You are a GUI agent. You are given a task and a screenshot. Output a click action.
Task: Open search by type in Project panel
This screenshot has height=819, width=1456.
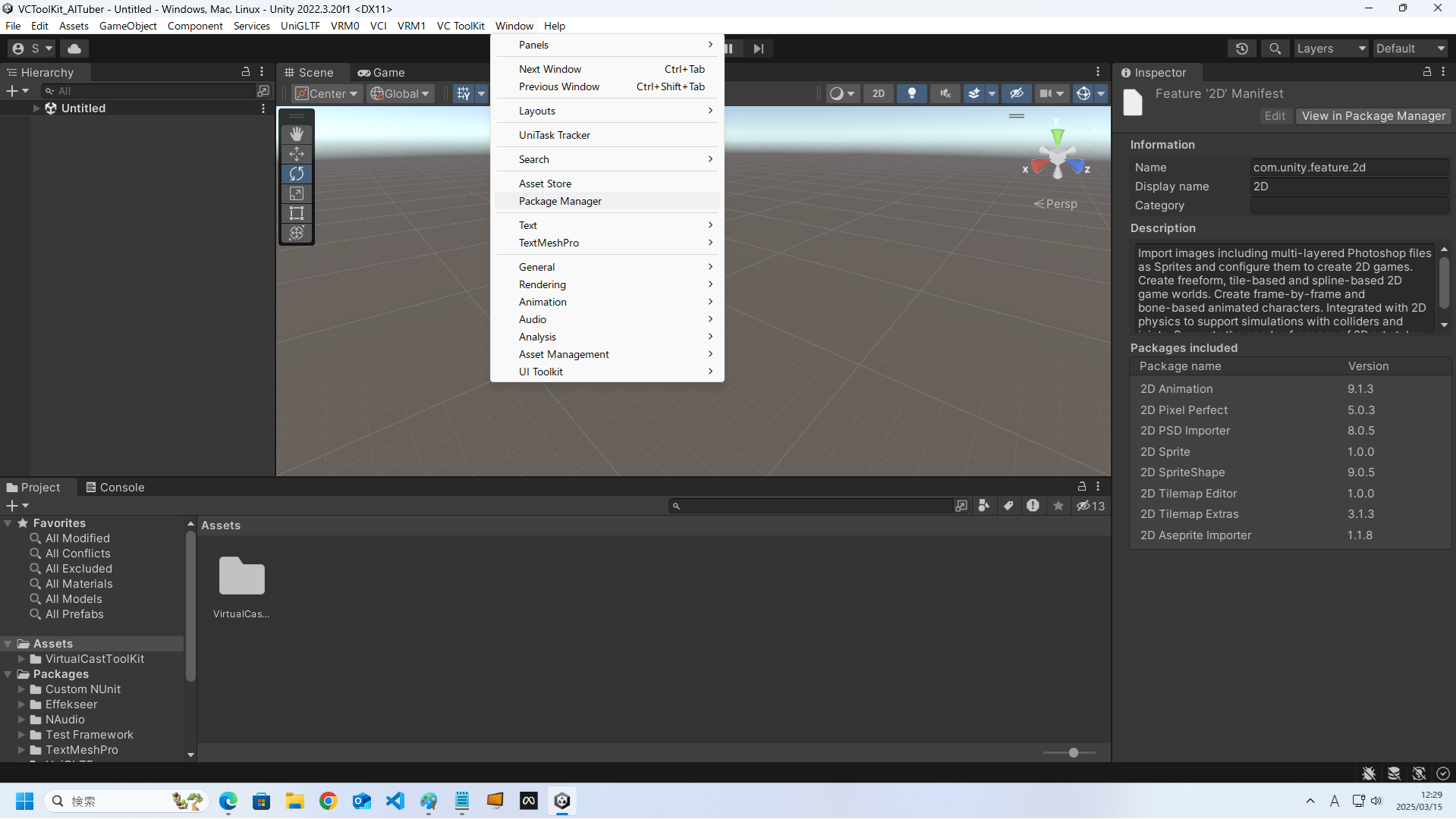click(984, 506)
